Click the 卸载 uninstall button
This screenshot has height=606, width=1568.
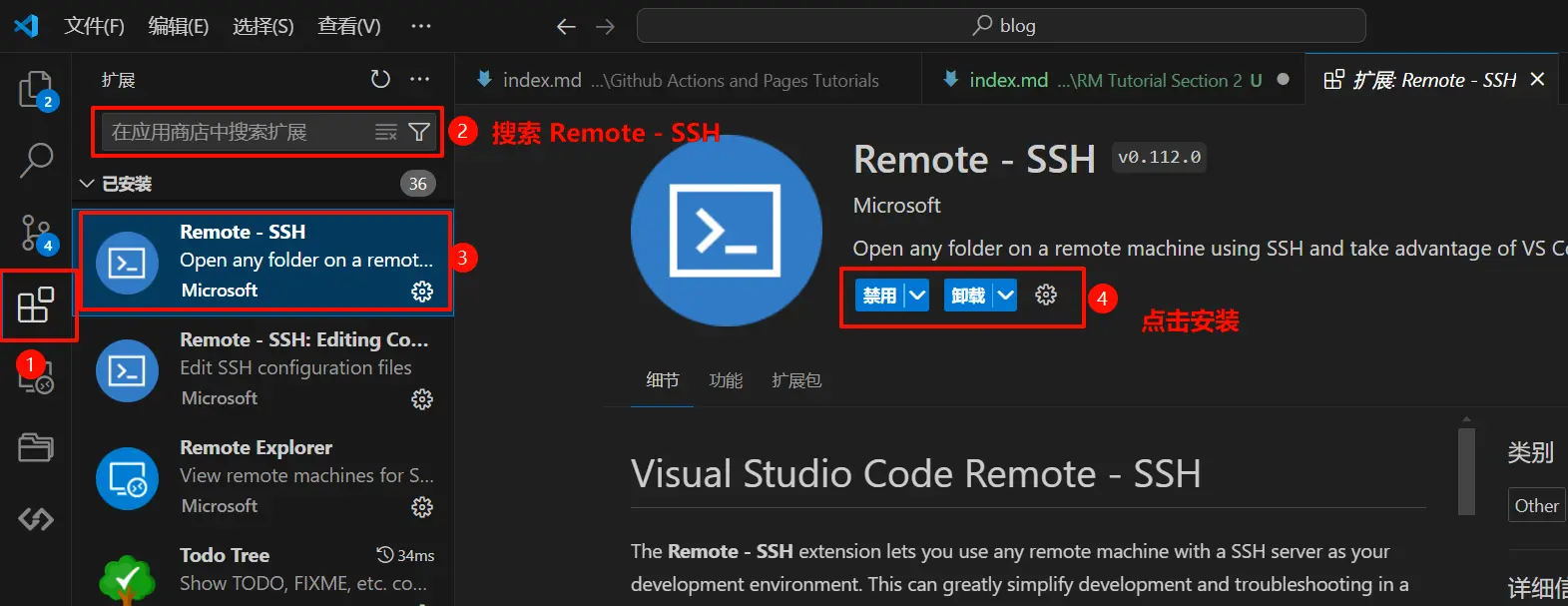tap(967, 296)
